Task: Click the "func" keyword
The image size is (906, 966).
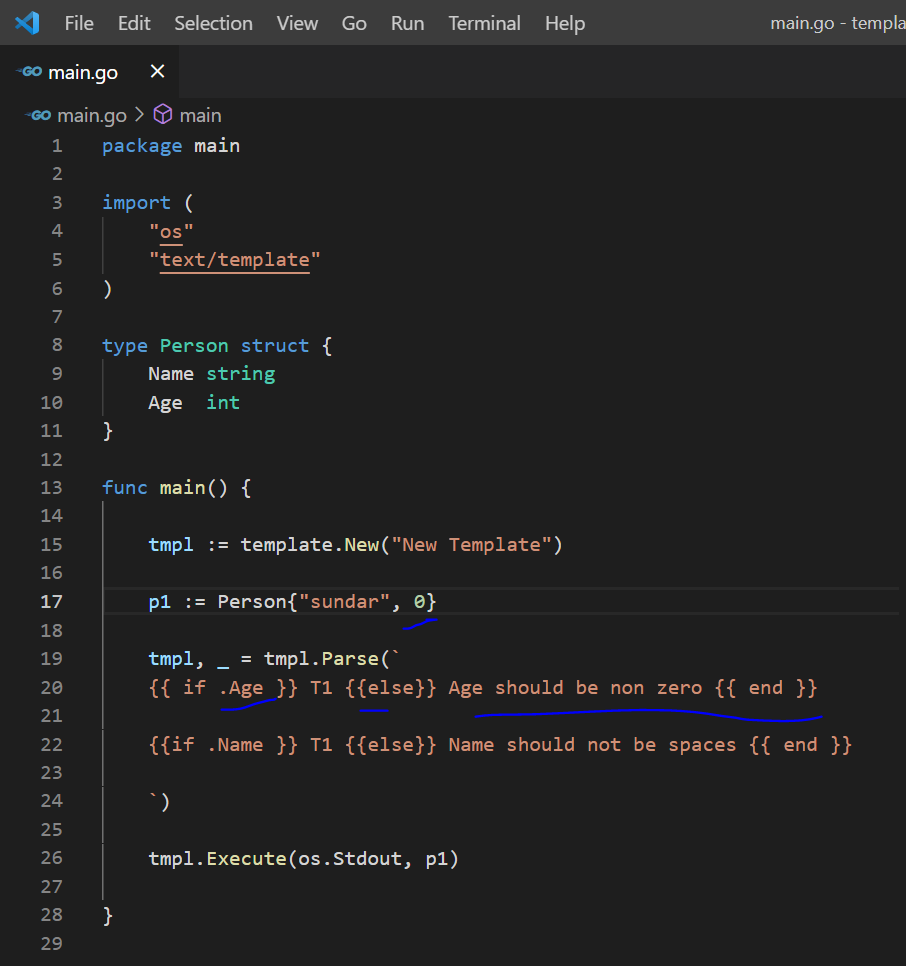Action: 124,488
